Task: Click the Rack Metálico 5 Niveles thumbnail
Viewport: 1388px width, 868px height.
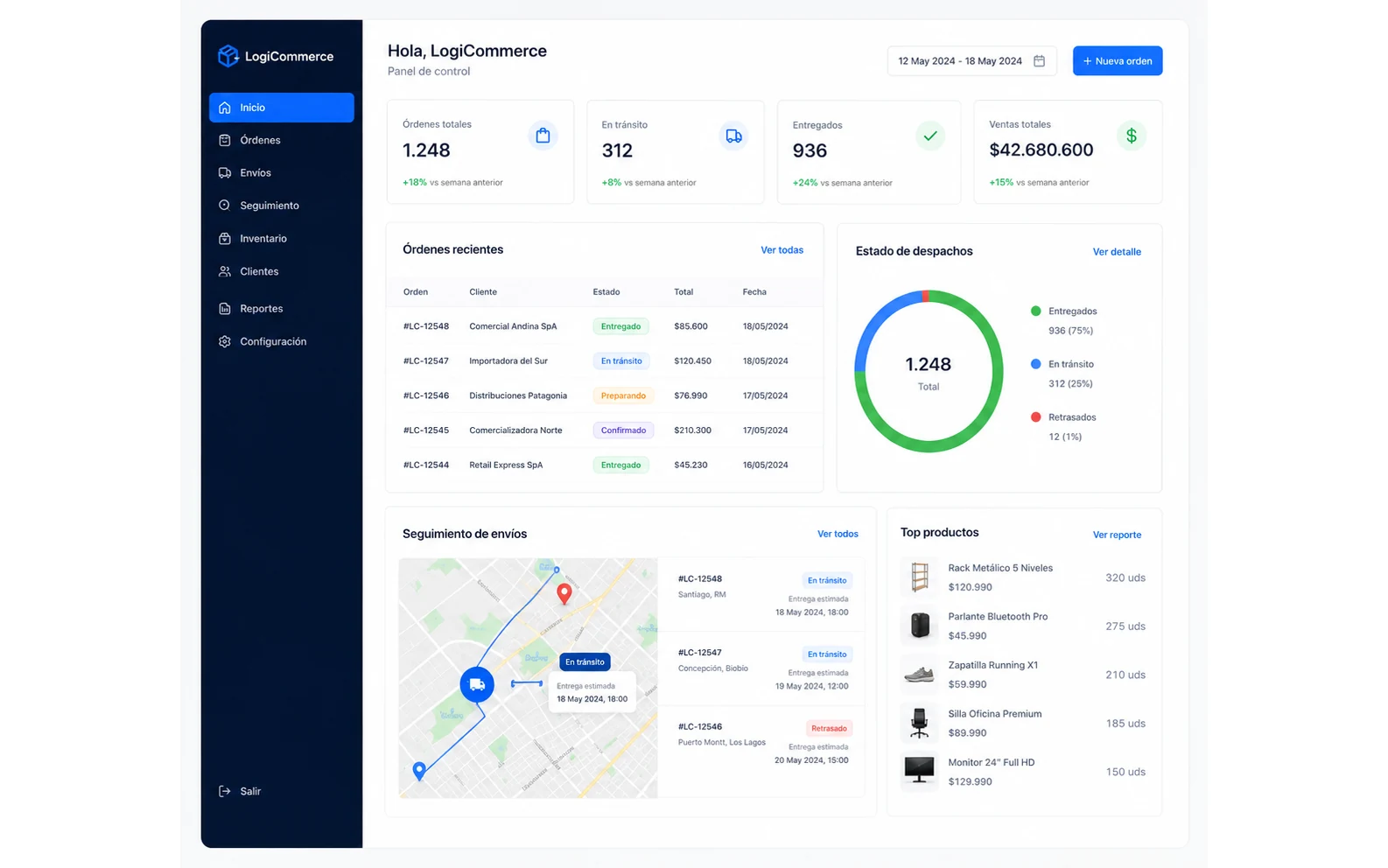Action: click(919, 577)
